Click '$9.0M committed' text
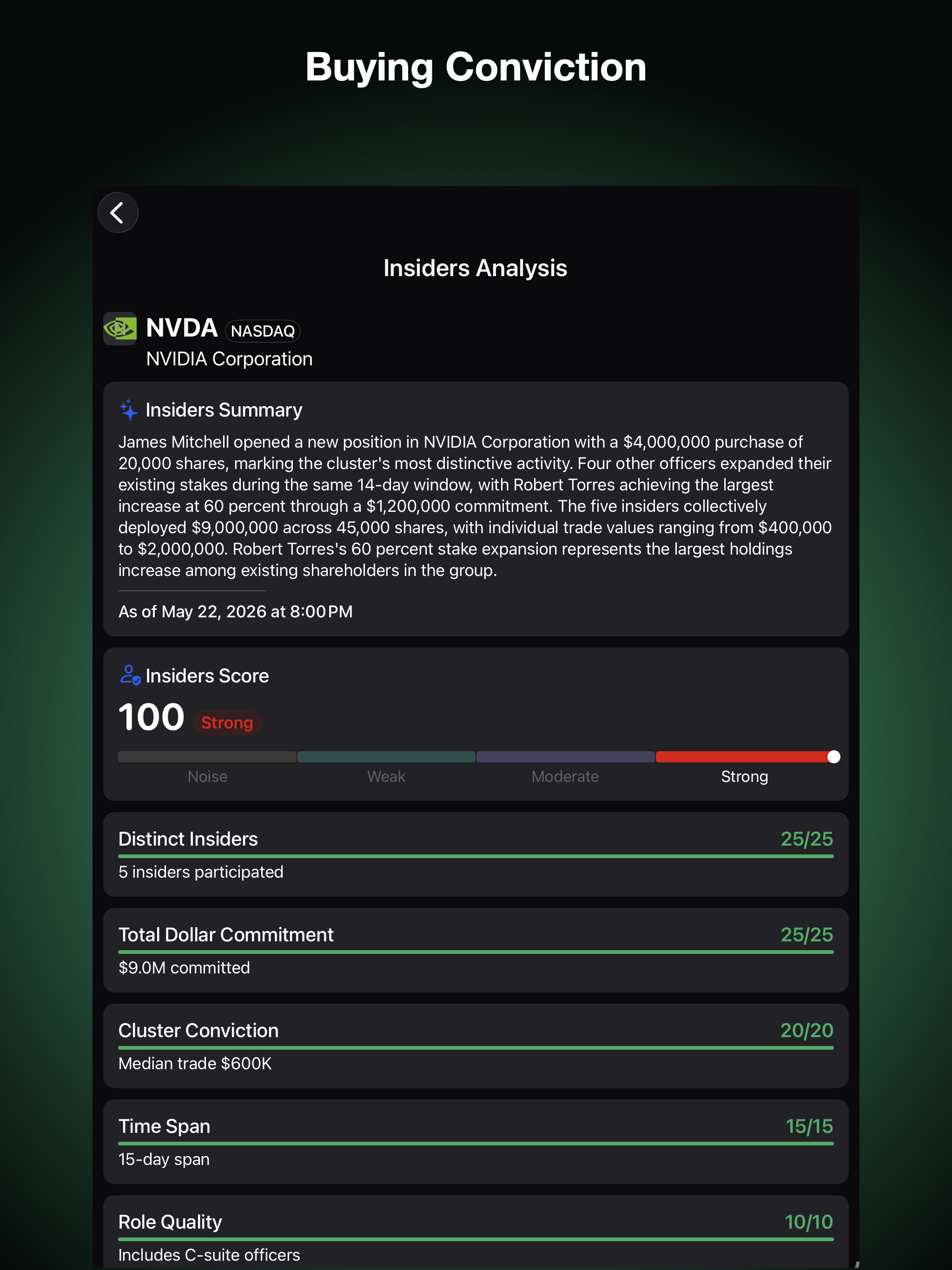This screenshot has width=952, height=1270. point(185,968)
